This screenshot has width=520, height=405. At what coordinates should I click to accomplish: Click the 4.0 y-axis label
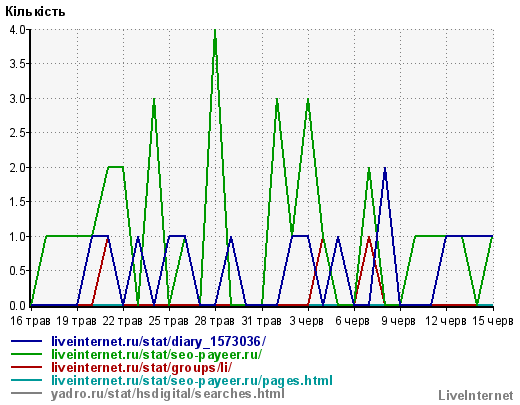[17, 30]
